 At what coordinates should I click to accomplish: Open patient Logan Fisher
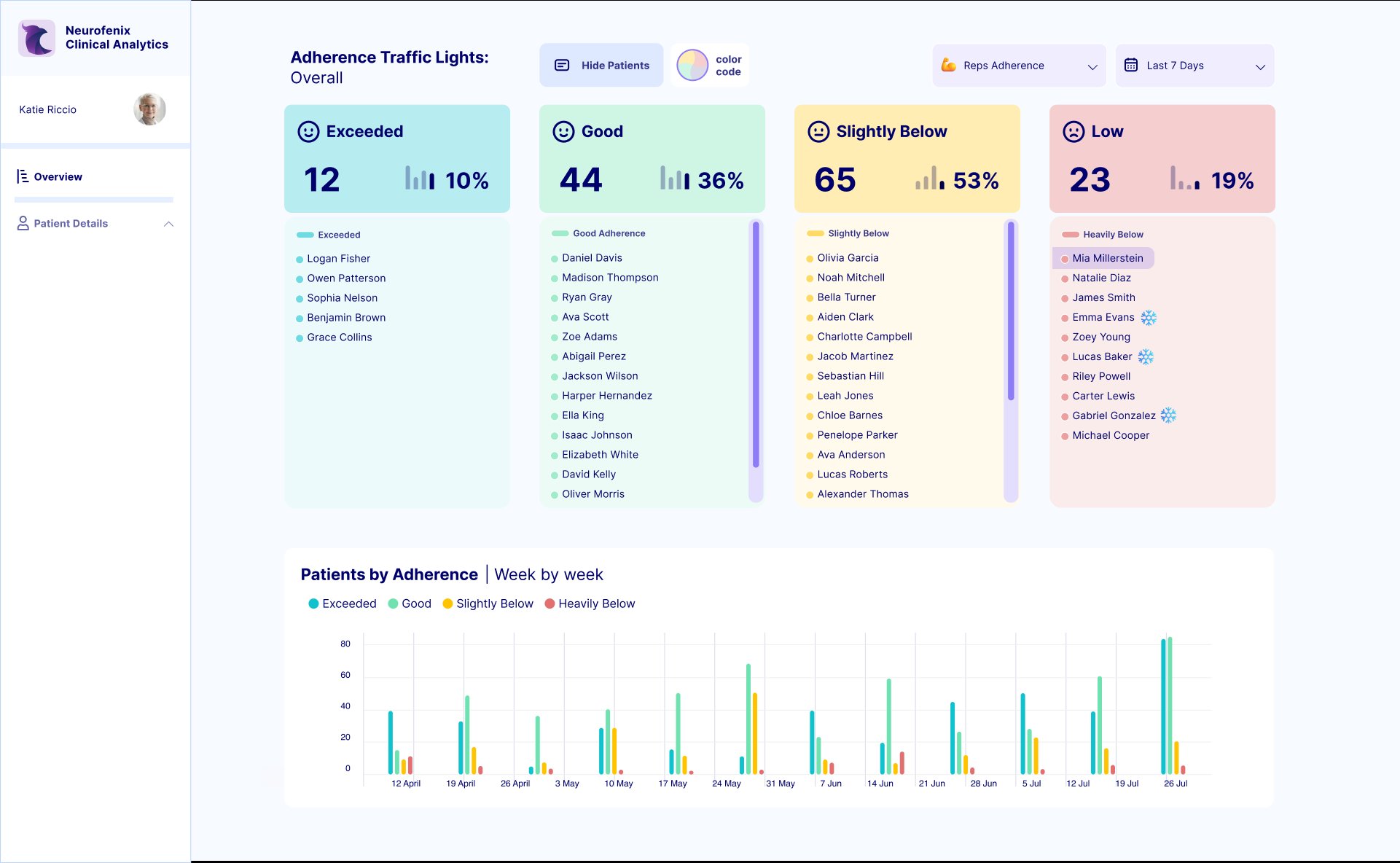338,259
